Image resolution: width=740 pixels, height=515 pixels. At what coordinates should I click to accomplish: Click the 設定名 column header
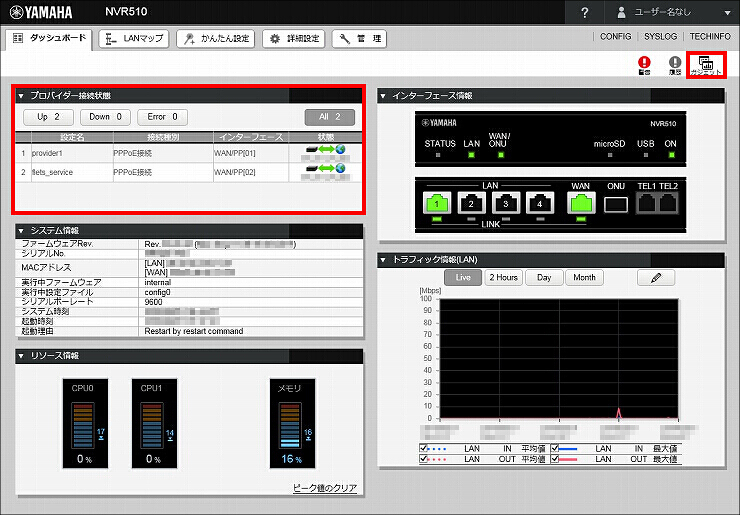click(72, 137)
